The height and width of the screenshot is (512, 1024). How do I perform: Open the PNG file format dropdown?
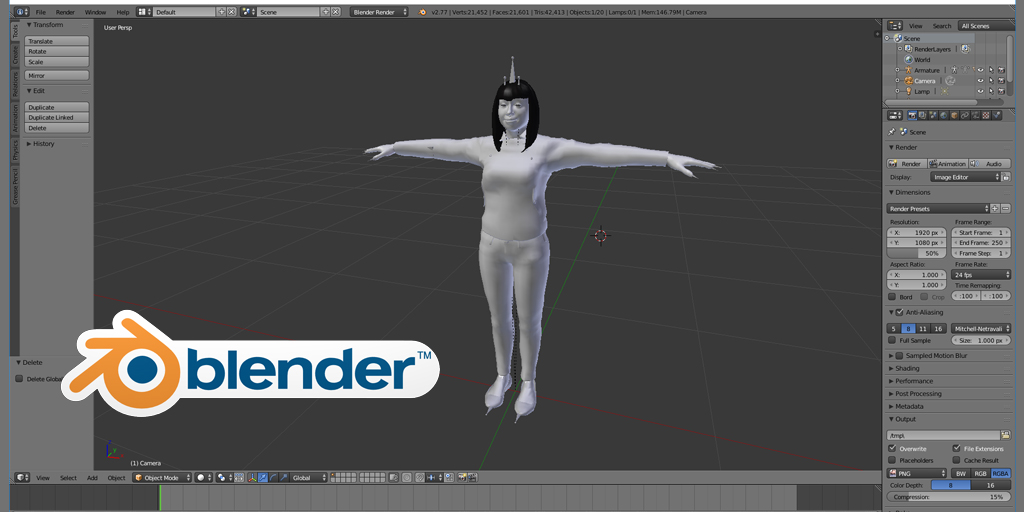pyautogui.click(x=917, y=473)
